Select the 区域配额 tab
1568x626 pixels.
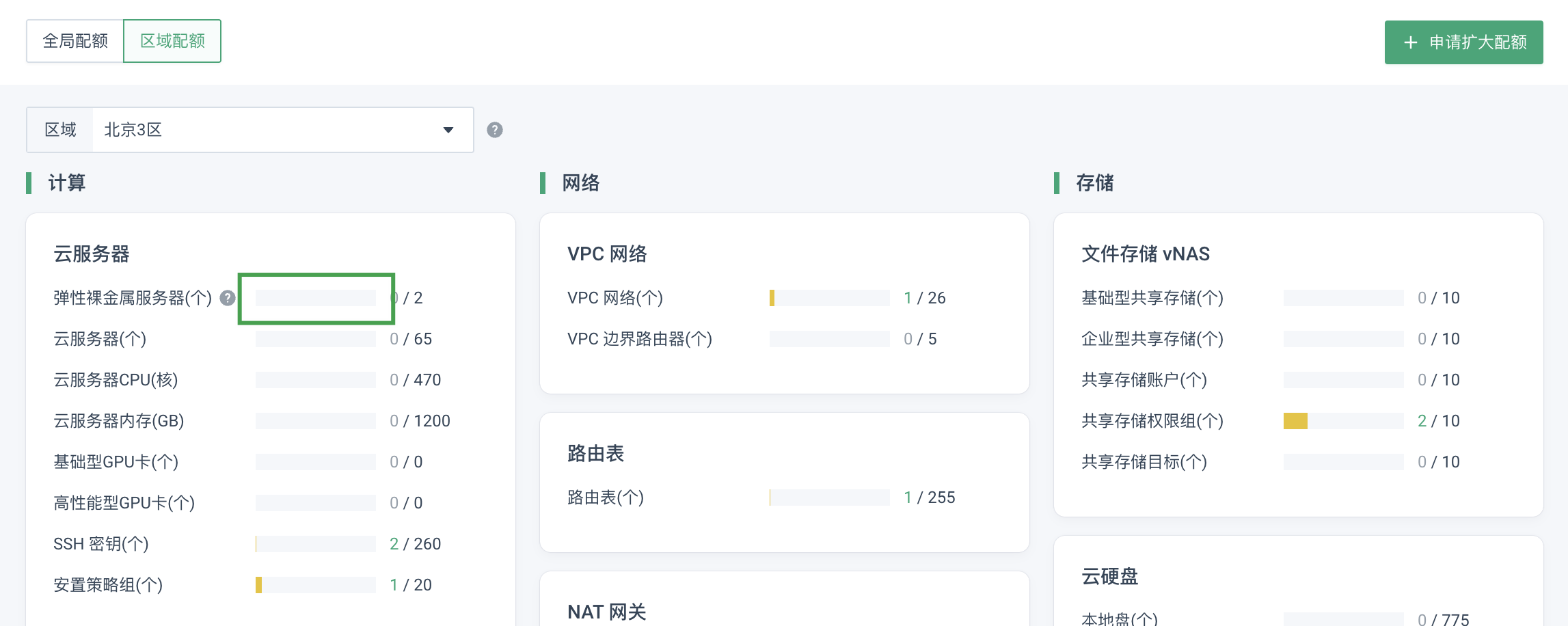[x=172, y=41]
